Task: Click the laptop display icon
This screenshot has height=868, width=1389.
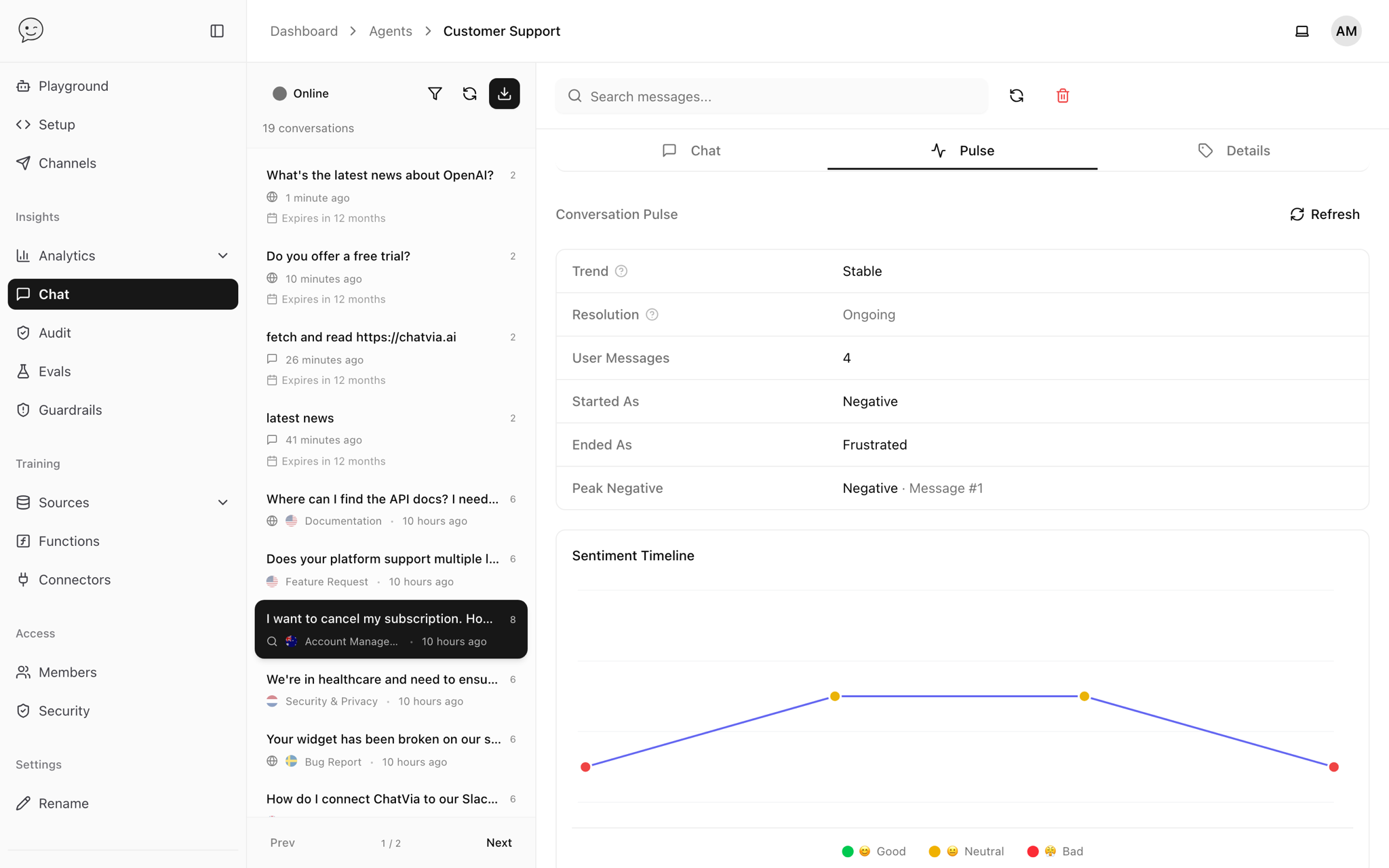Action: [1302, 31]
